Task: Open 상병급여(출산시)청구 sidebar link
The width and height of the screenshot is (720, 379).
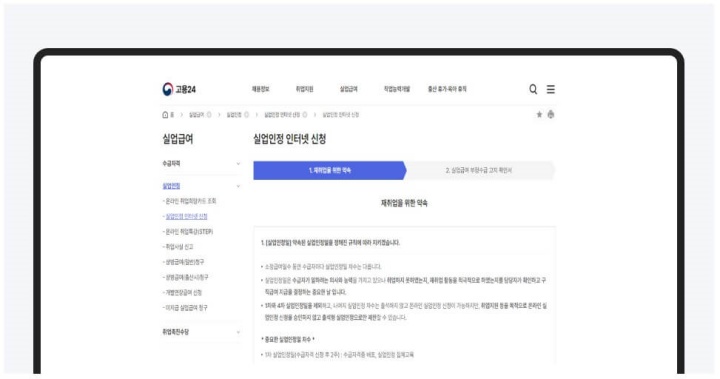Action: coord(186,277)
